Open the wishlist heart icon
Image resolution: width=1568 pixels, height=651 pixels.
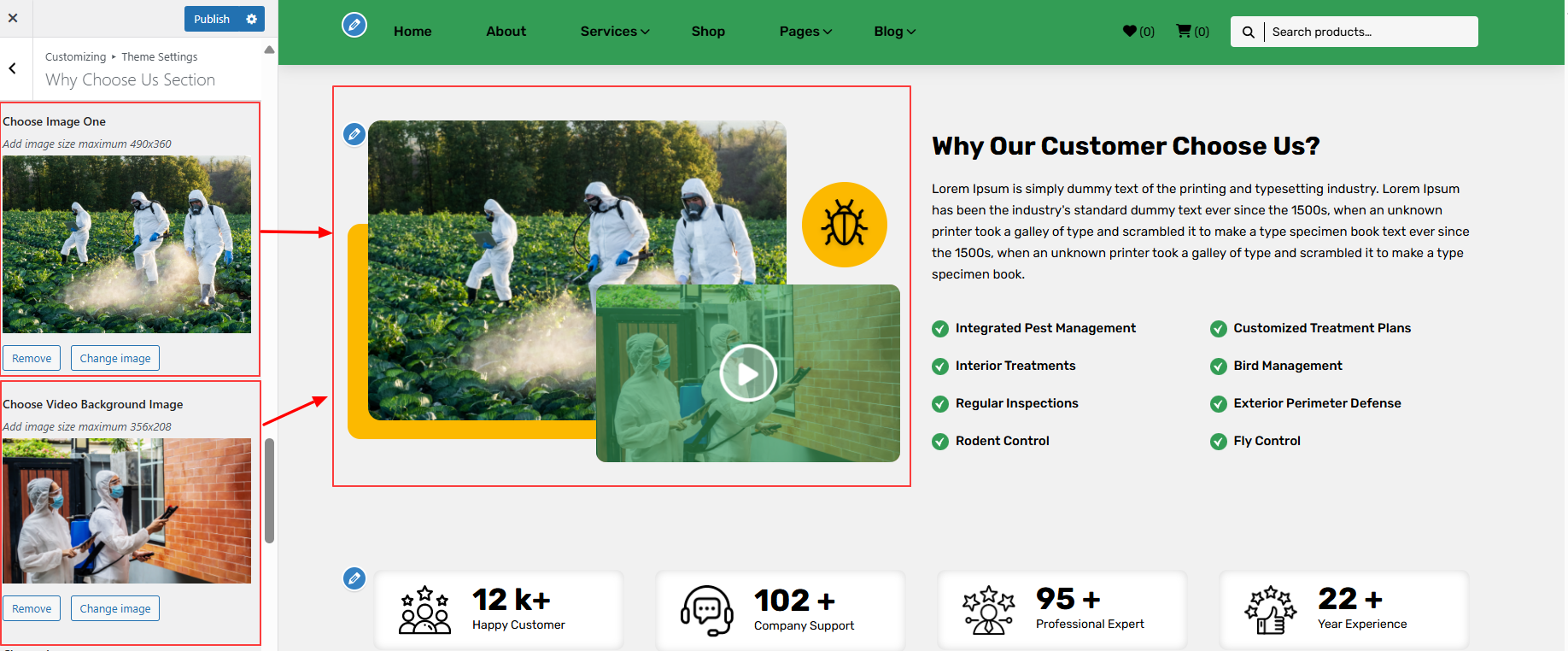[1130, 32]
